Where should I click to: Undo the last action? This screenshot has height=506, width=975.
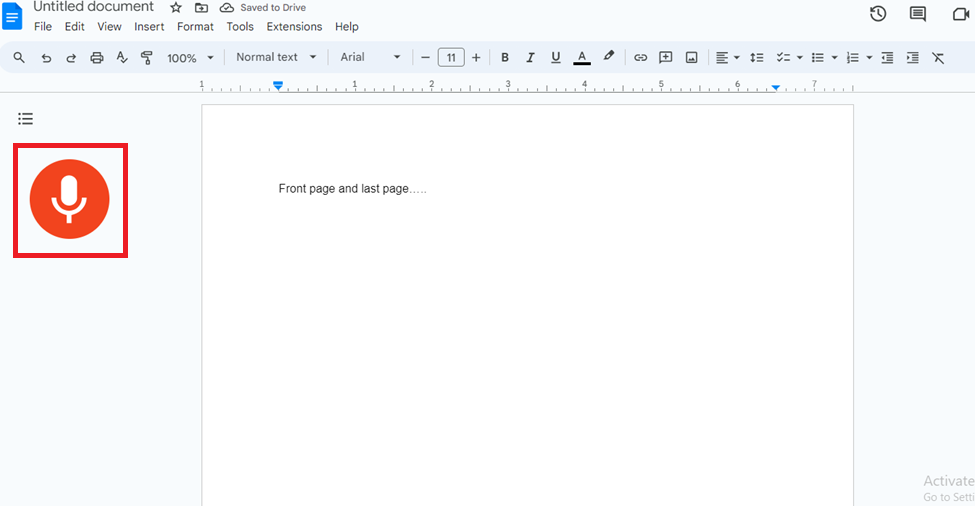coord(46,58)
